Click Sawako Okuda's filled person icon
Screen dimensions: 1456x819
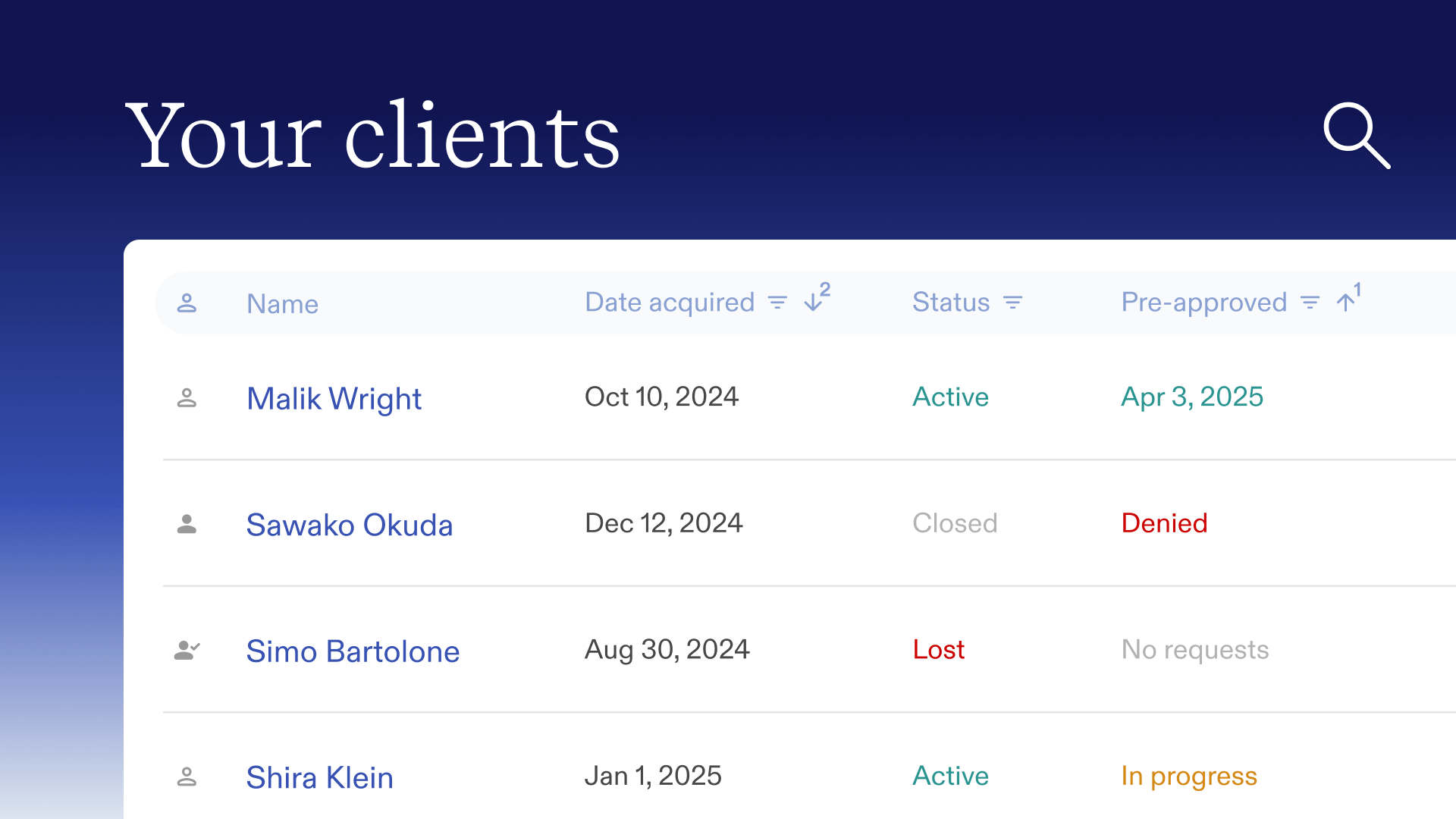coord(187,524)
